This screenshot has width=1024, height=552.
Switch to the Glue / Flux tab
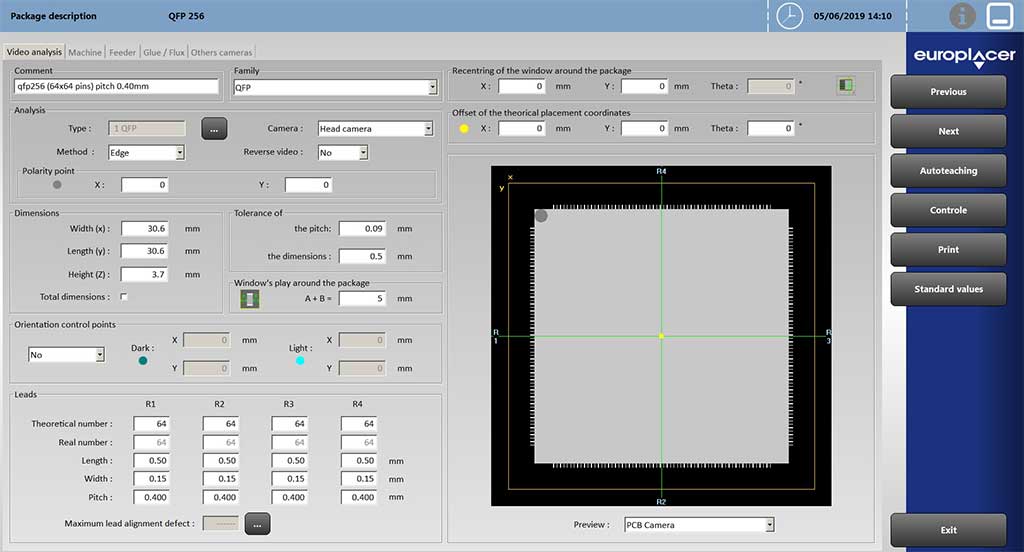click(164, 52)
